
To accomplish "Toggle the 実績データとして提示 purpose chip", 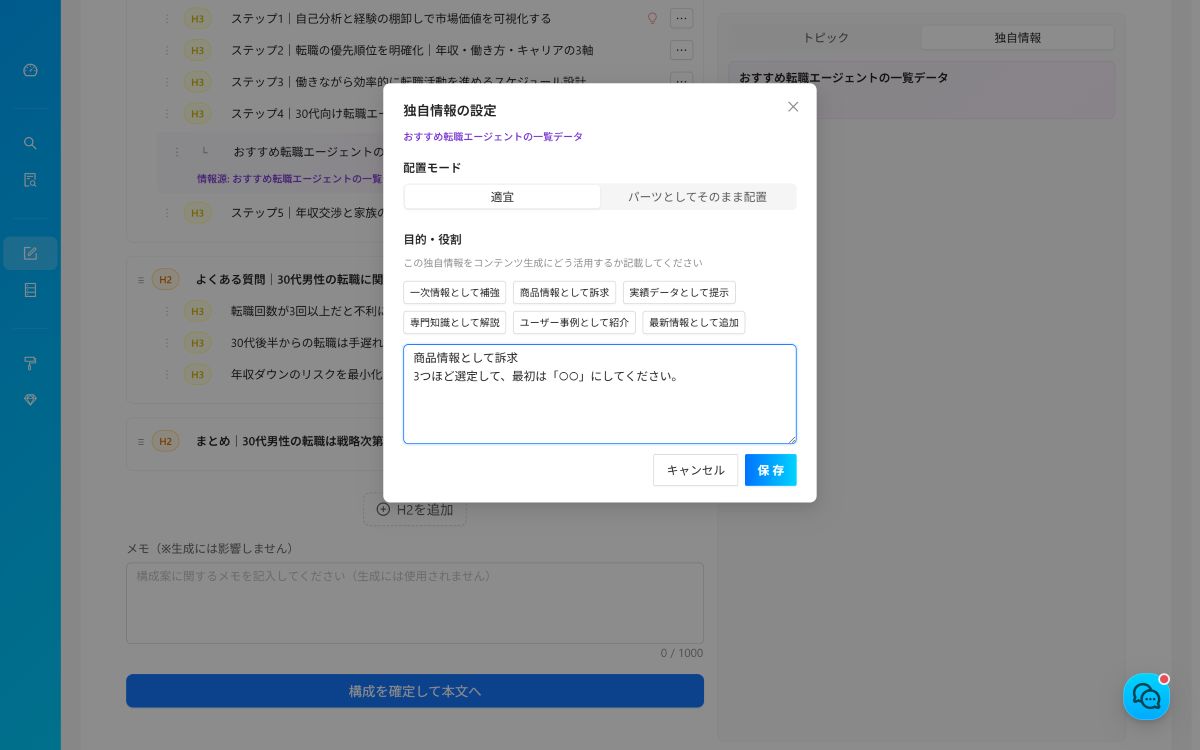I will (x=679, y=292).
